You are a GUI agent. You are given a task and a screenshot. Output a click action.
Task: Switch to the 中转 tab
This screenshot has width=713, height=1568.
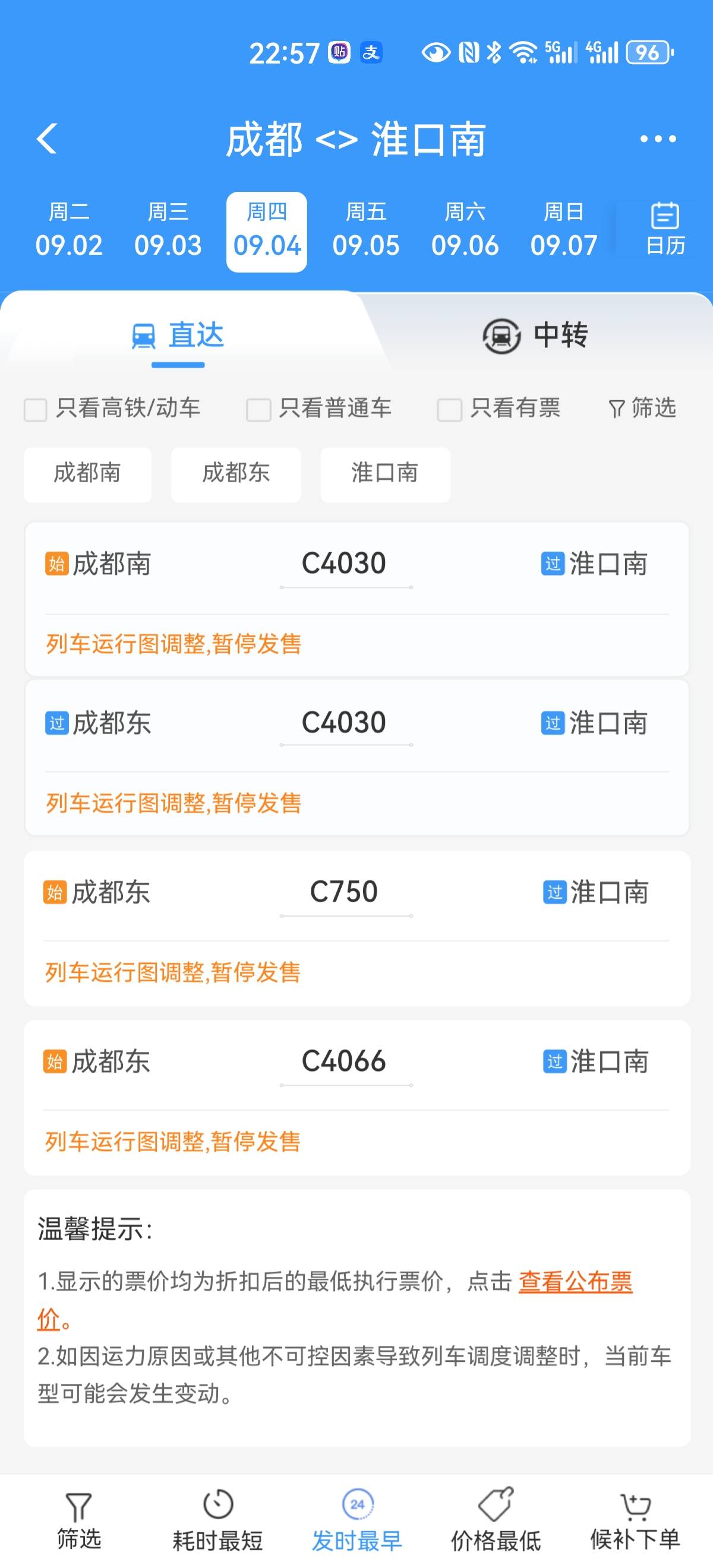pos(535,336)
